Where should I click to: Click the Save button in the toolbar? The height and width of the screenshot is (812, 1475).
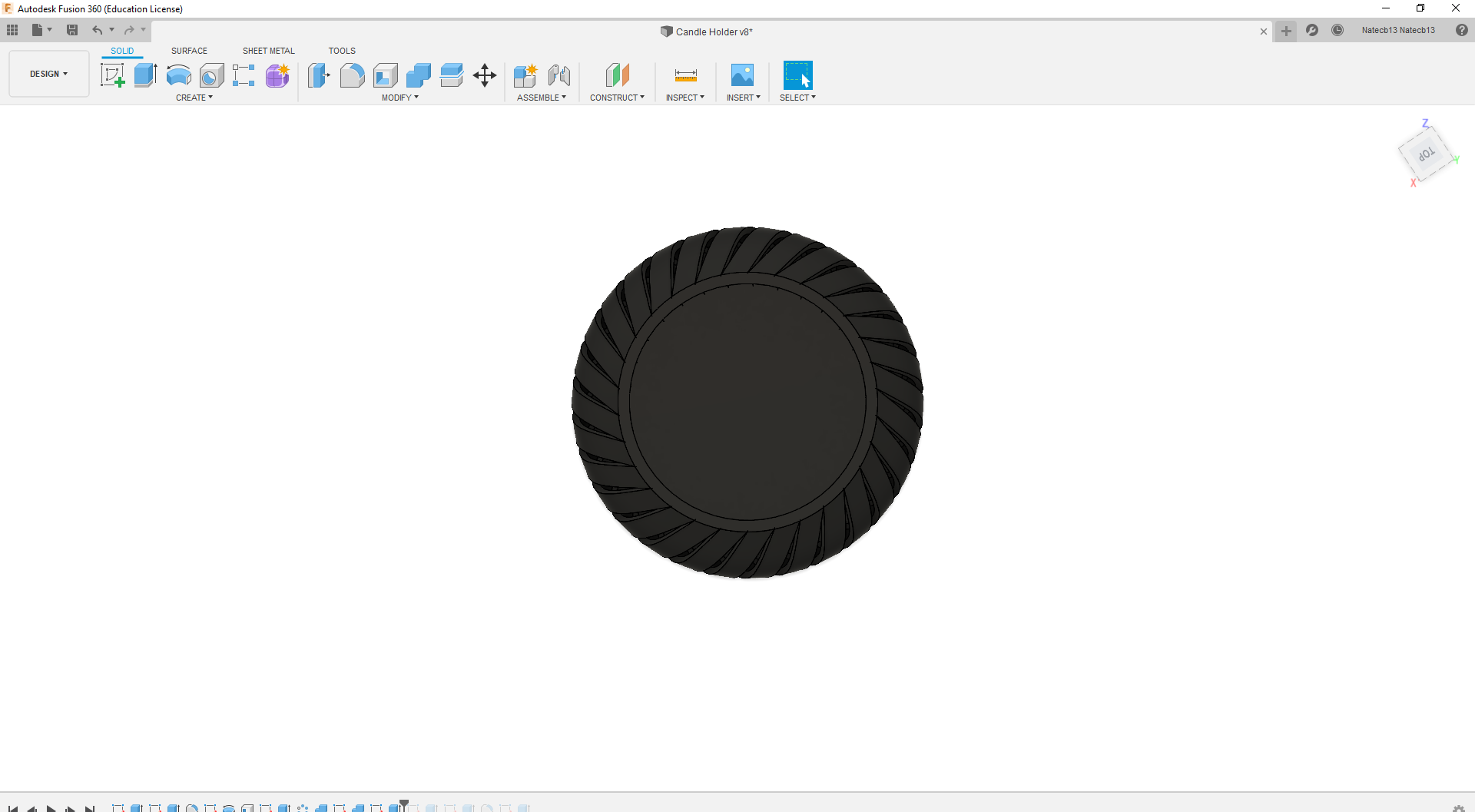point(72,30)
